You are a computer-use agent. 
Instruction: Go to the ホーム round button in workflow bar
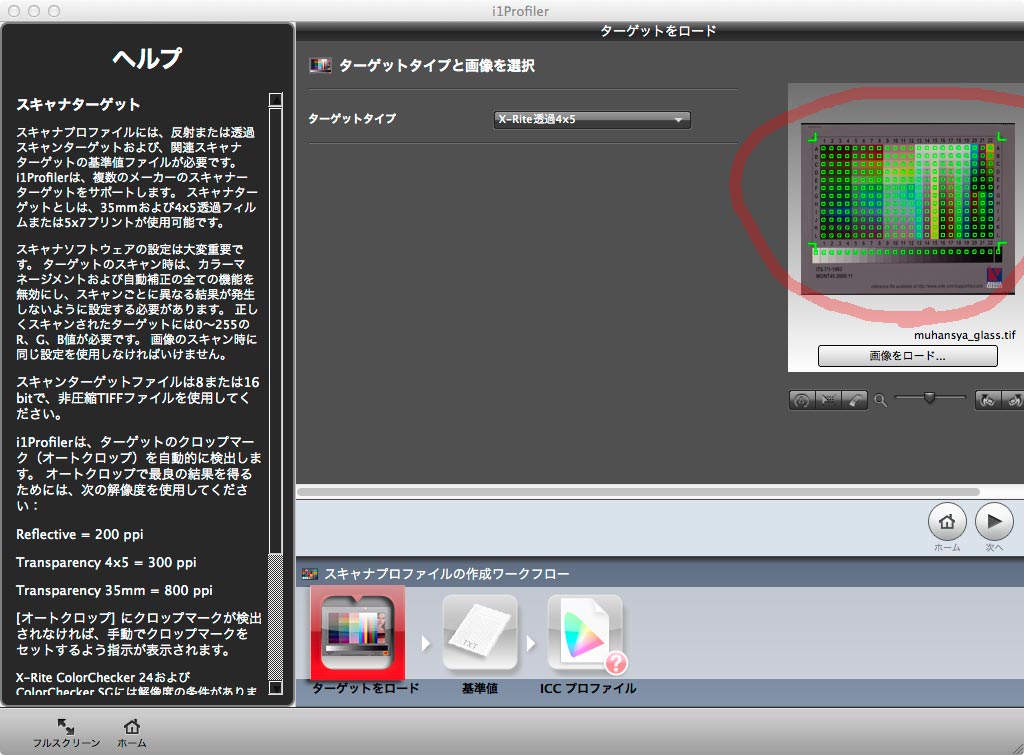click(x=947, y=522)
